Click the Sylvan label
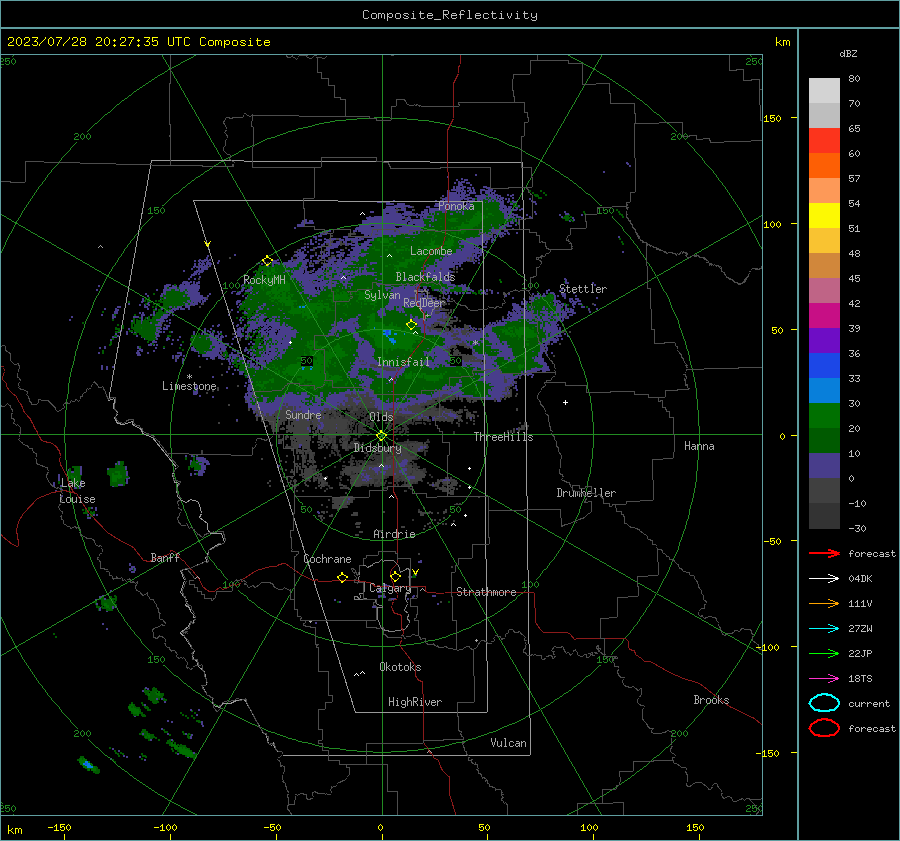 (x=382, y=295)
